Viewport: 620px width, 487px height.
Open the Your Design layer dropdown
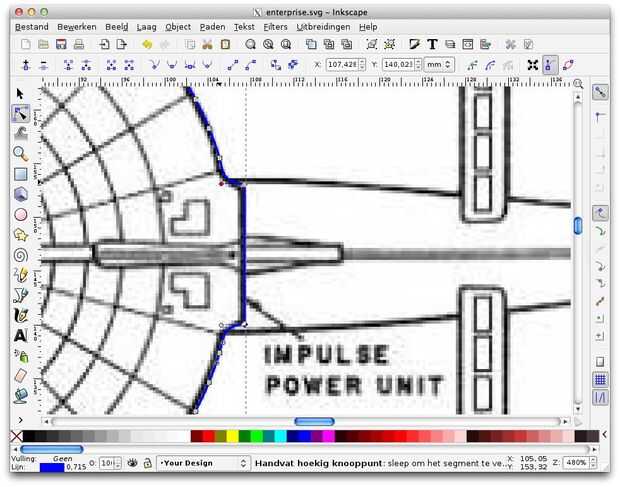click(204, 463)
